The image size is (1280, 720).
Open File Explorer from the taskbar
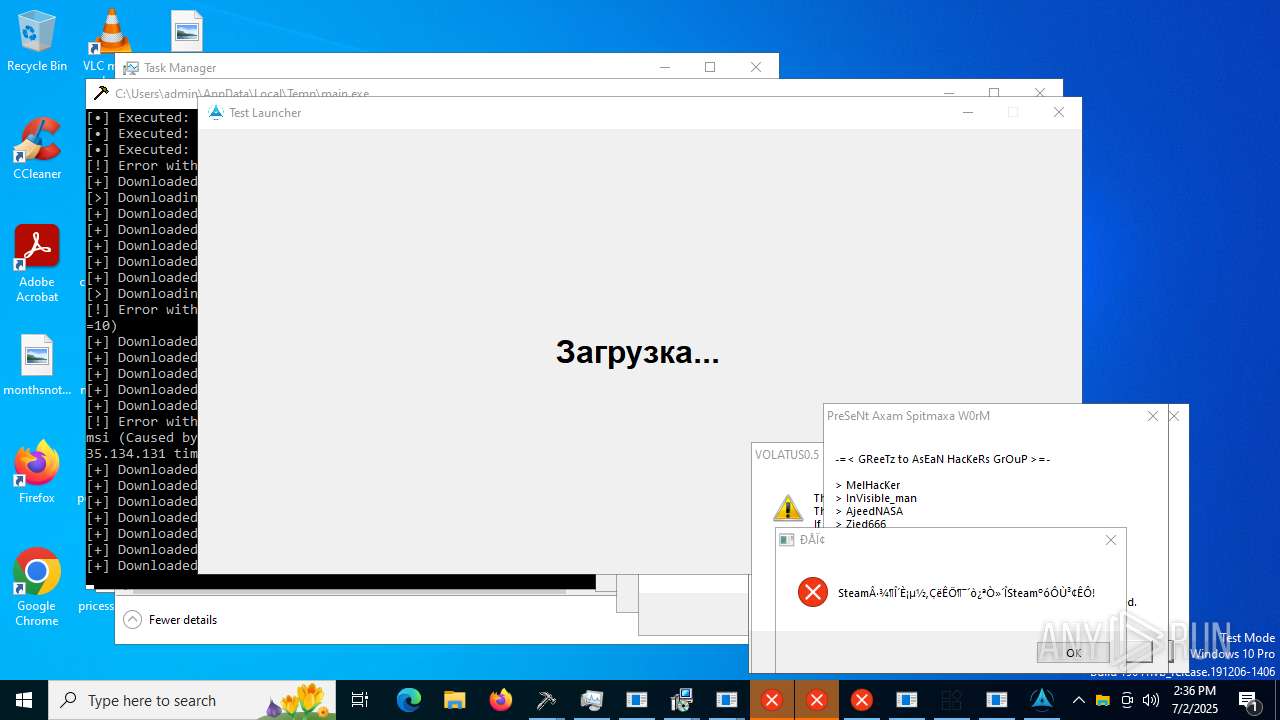pyautogui.click(x=454, y=700)
